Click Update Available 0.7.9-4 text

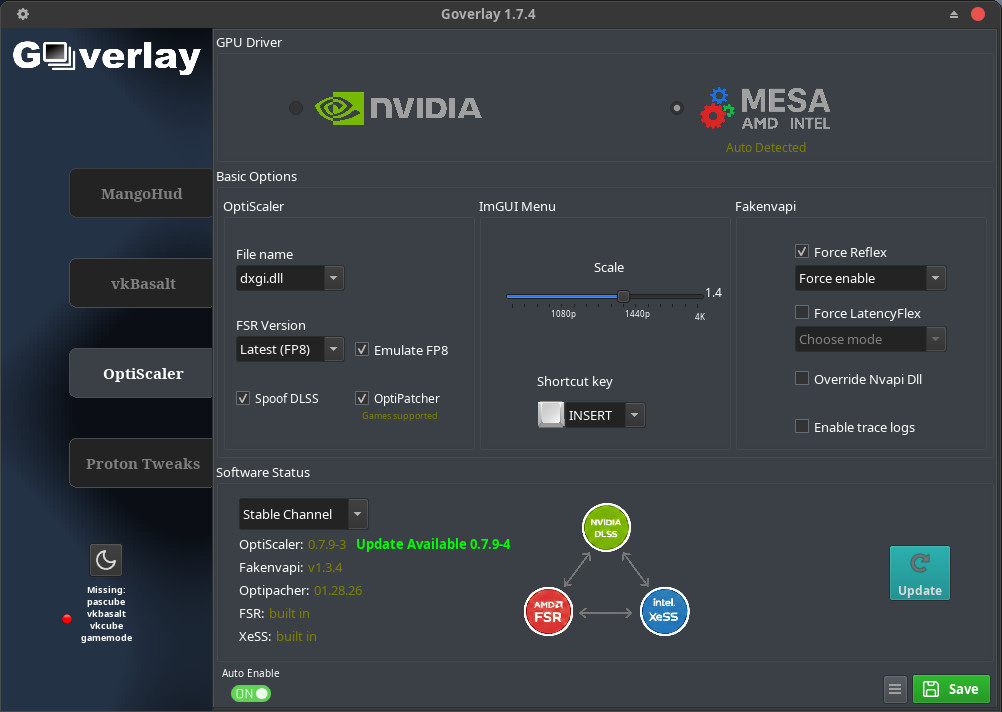[x=433, y=544]
